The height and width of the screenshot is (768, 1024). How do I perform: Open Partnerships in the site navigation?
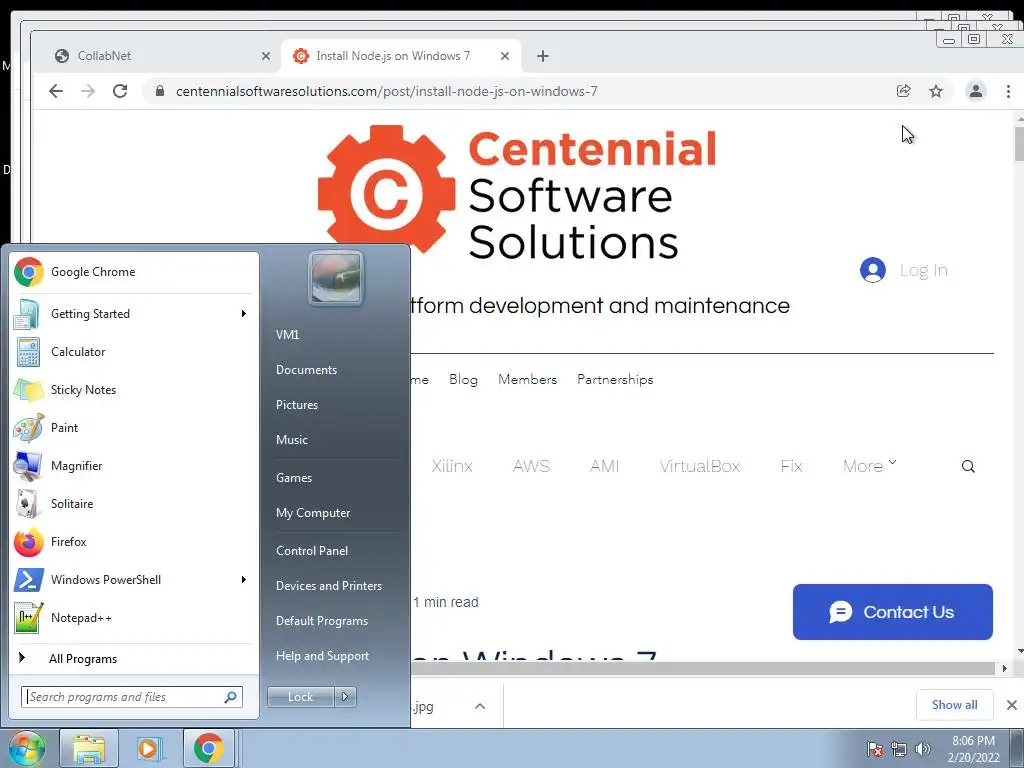click(615, 379)
